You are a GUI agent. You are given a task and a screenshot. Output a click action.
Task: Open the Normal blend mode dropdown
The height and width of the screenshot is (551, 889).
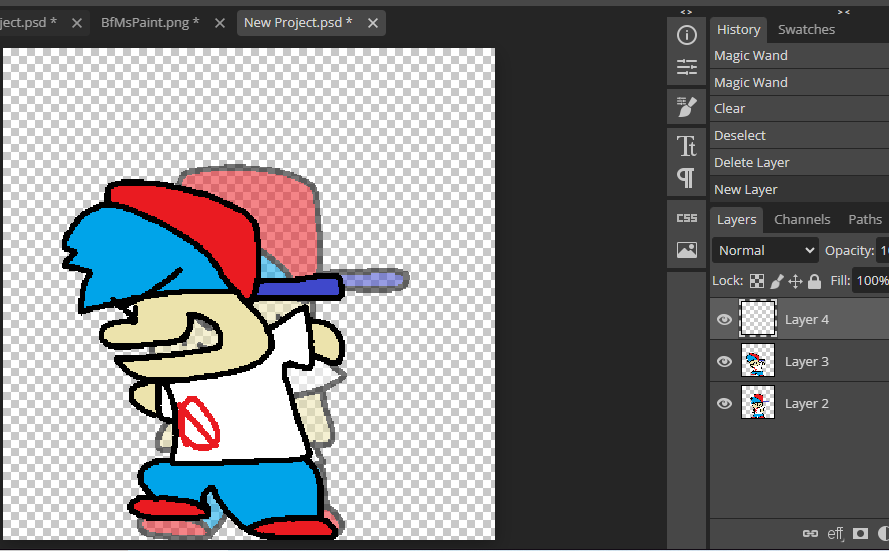pos(765,251)
